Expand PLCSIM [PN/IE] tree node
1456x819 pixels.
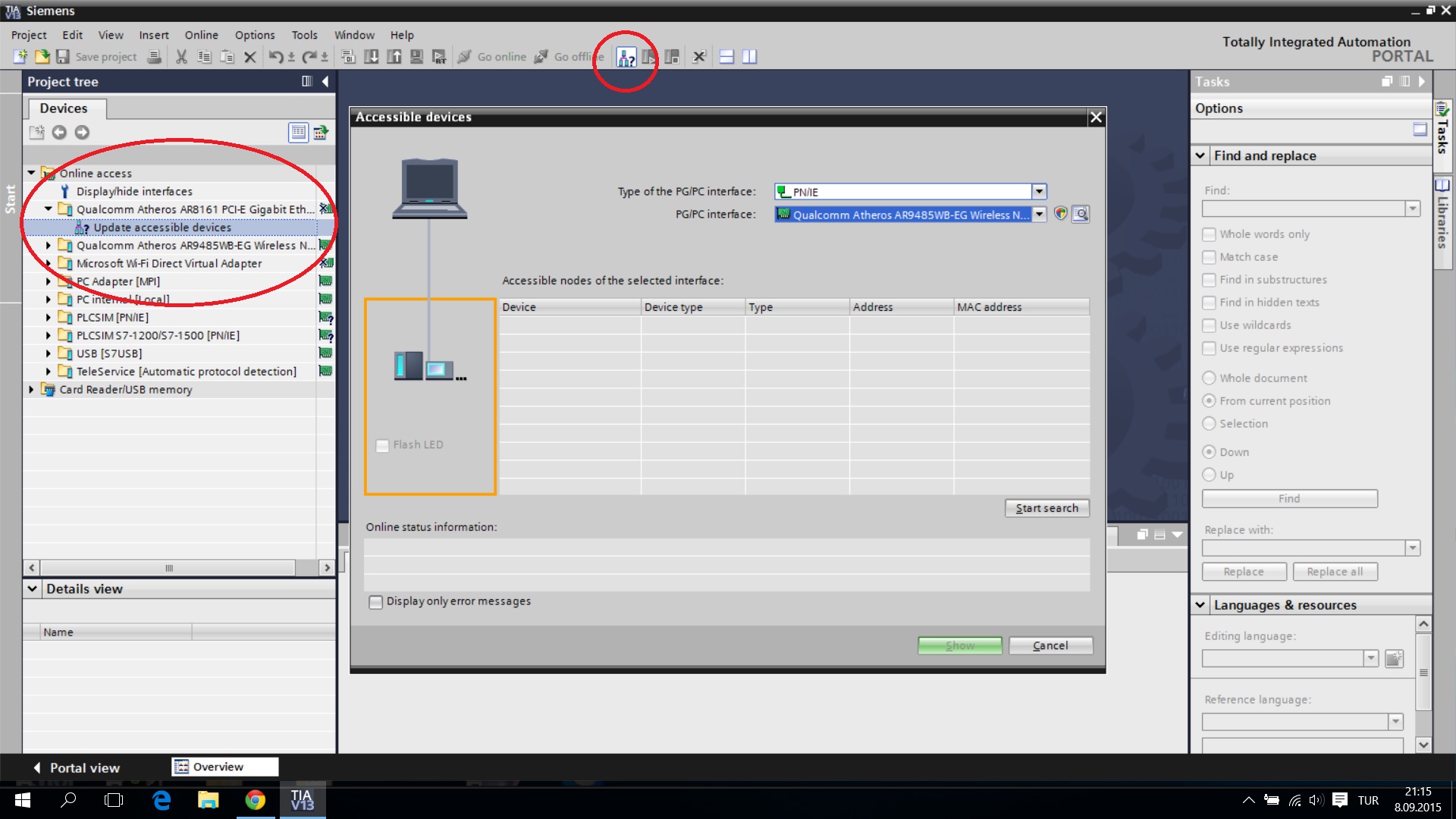[x=49, y=318]
